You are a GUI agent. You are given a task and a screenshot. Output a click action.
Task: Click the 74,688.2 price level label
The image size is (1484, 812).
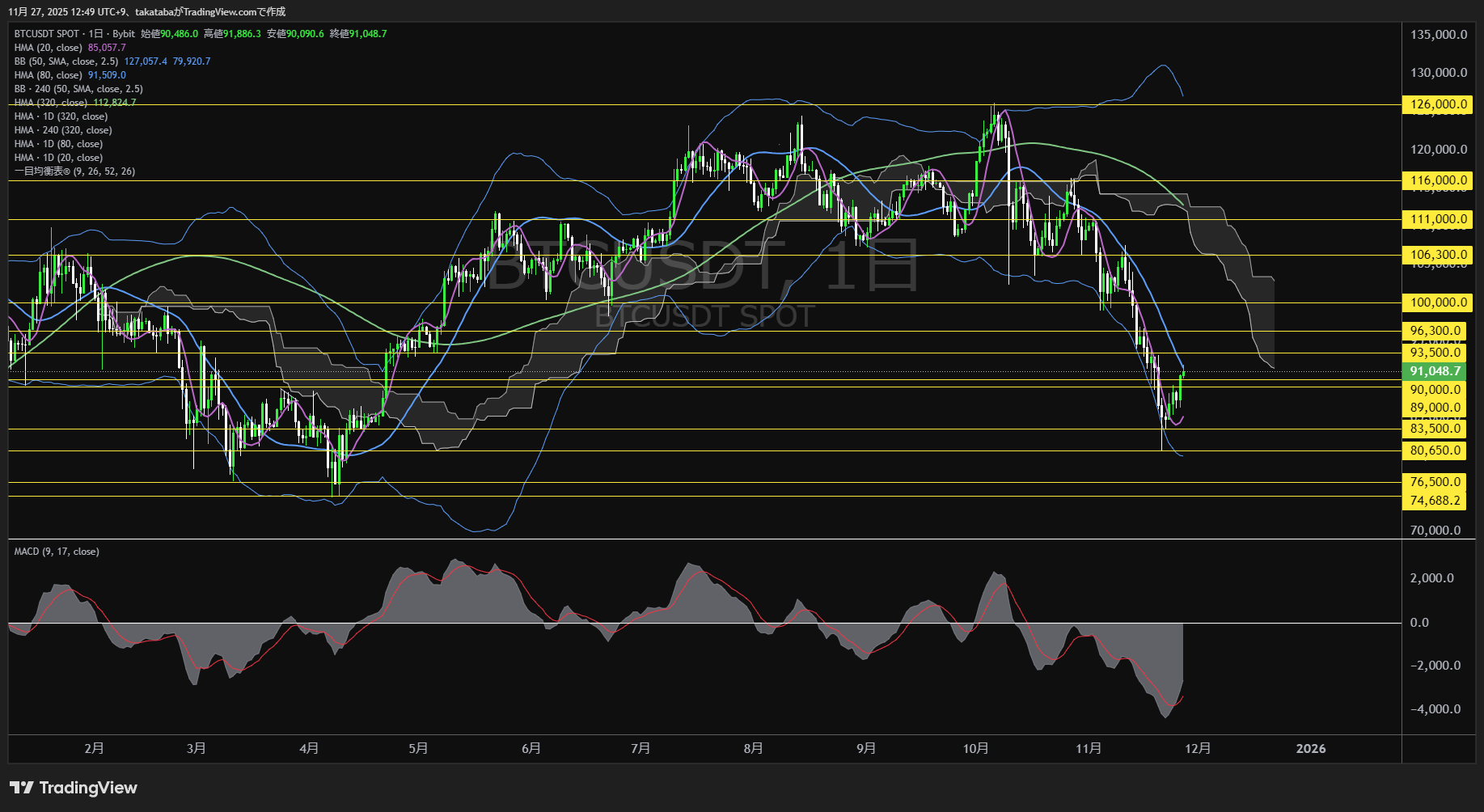(1435, 501)
